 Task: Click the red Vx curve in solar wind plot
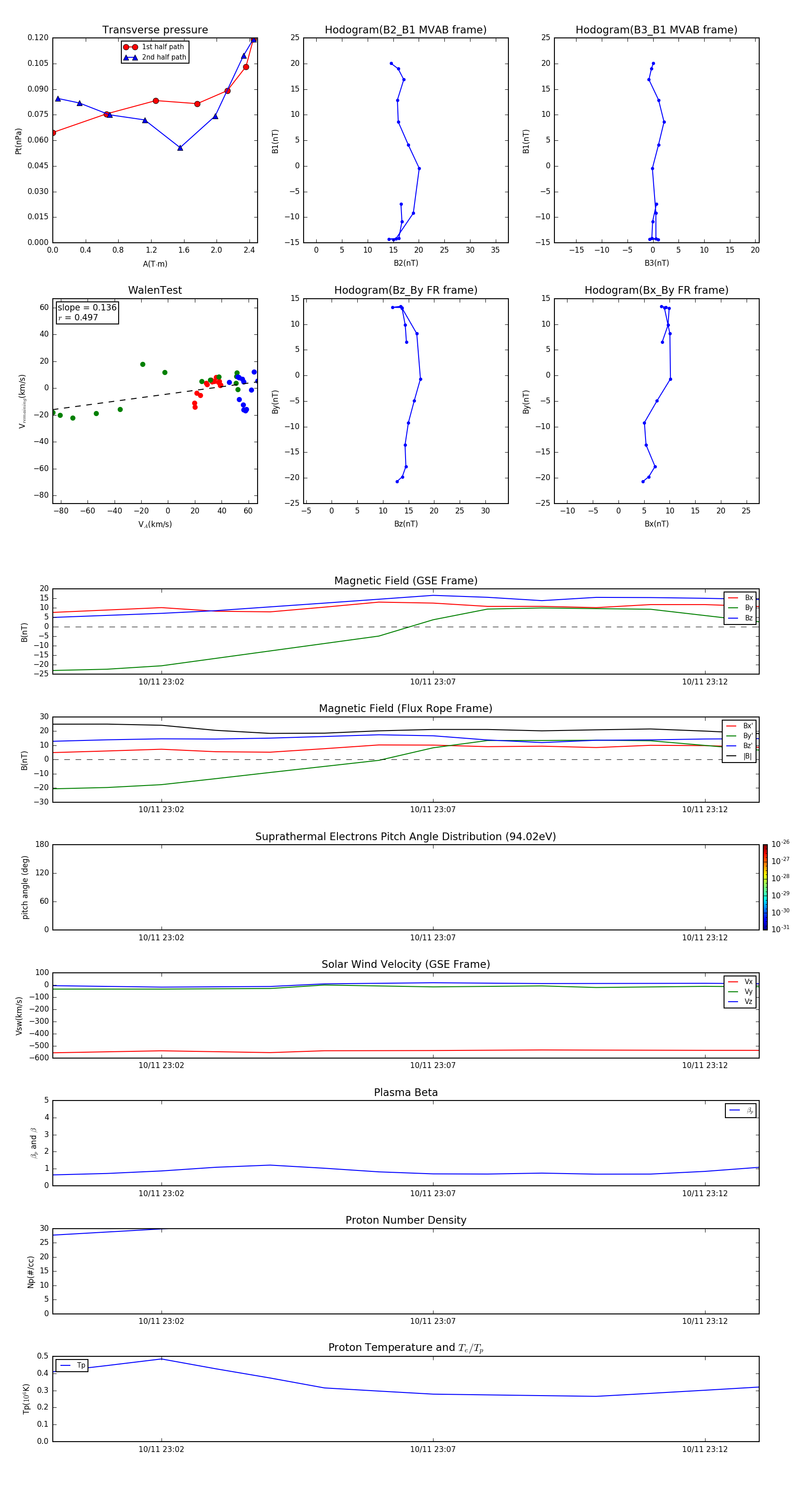pyautogui.click(x=406, y=1050)
